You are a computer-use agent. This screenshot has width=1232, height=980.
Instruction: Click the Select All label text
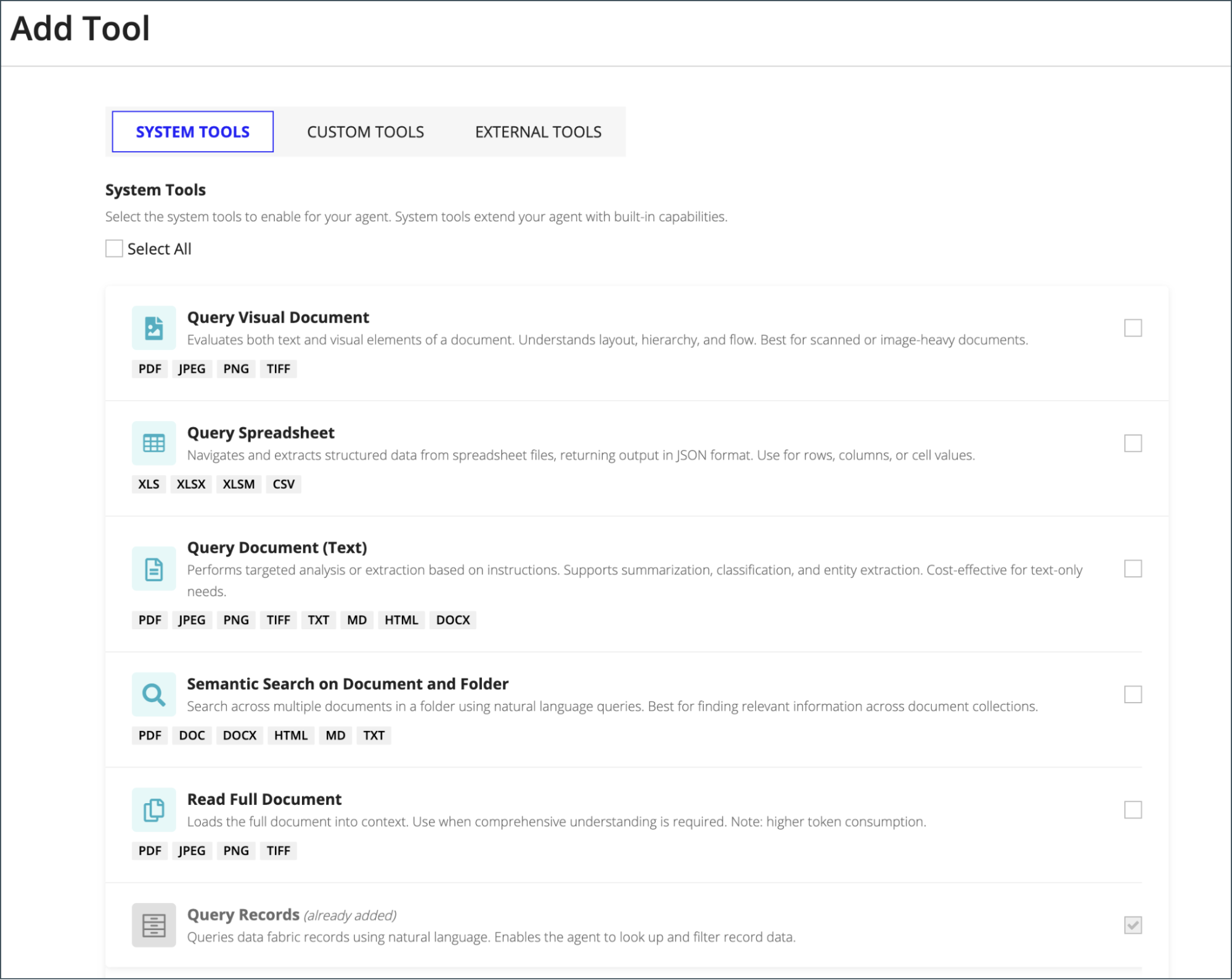tap(159, 249)
